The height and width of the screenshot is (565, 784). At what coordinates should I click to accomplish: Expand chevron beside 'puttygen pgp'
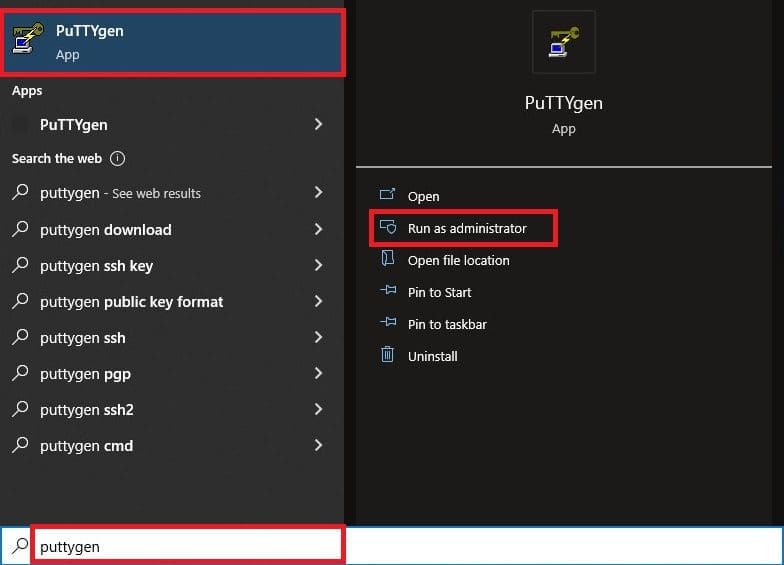(318, 373)
